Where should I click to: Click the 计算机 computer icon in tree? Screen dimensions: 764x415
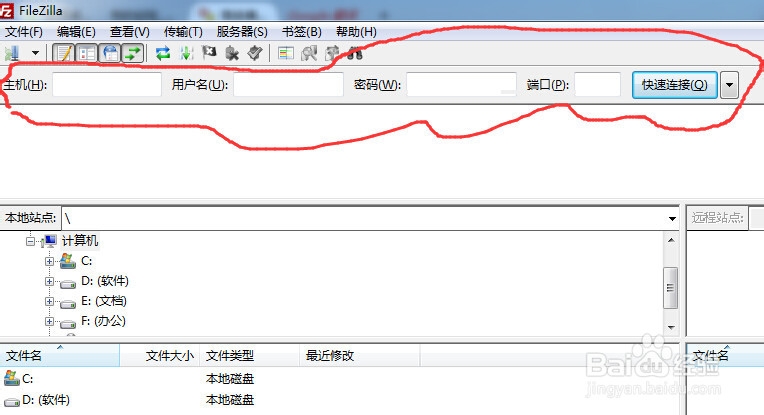[50, 241]
